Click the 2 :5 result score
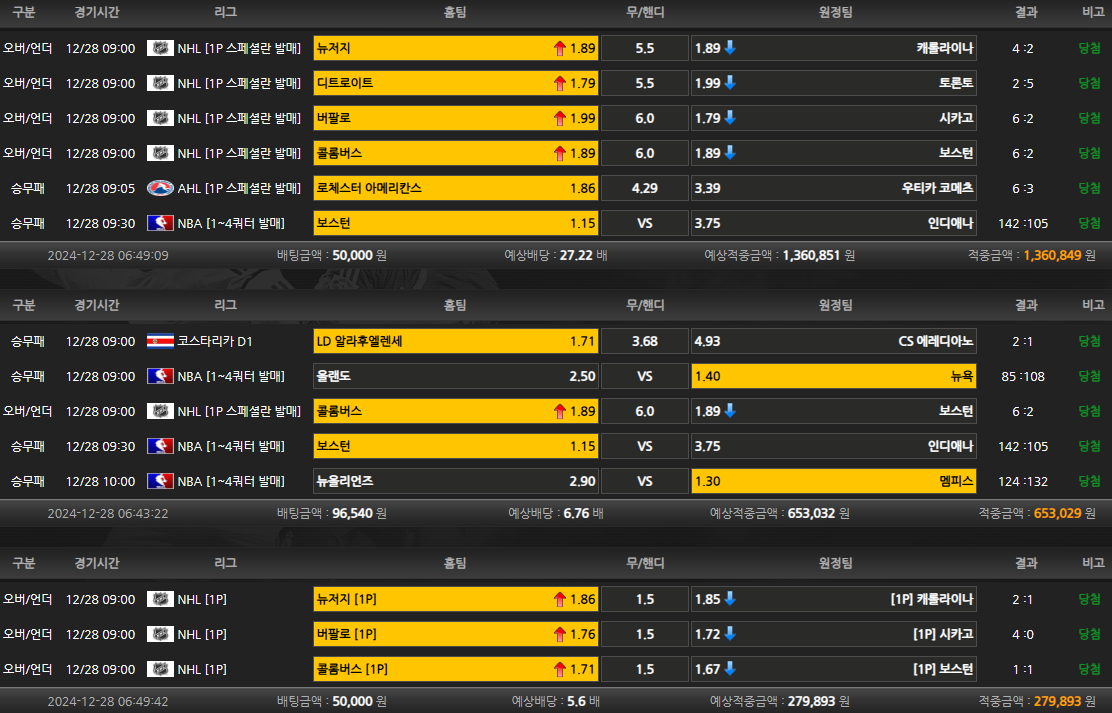 [1023, 83]
